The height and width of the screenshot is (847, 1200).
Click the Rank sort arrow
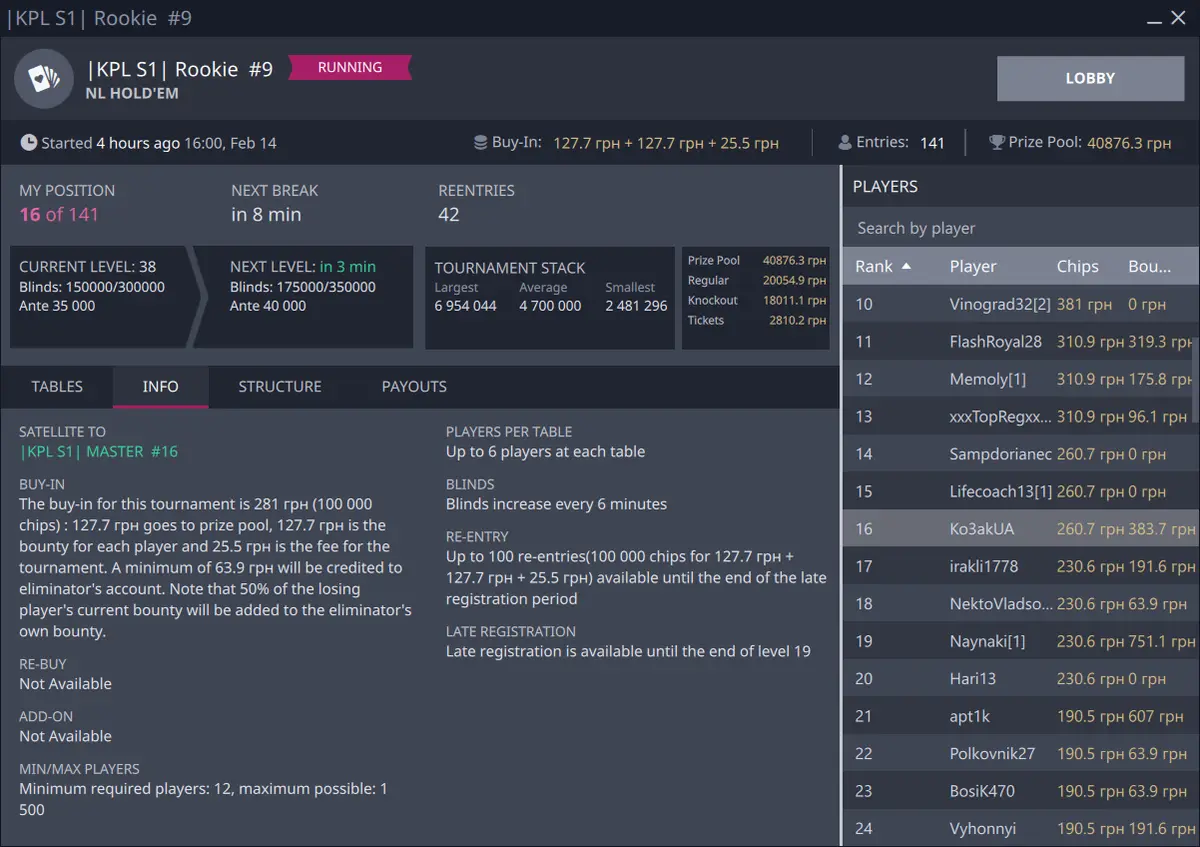(907, 266)
